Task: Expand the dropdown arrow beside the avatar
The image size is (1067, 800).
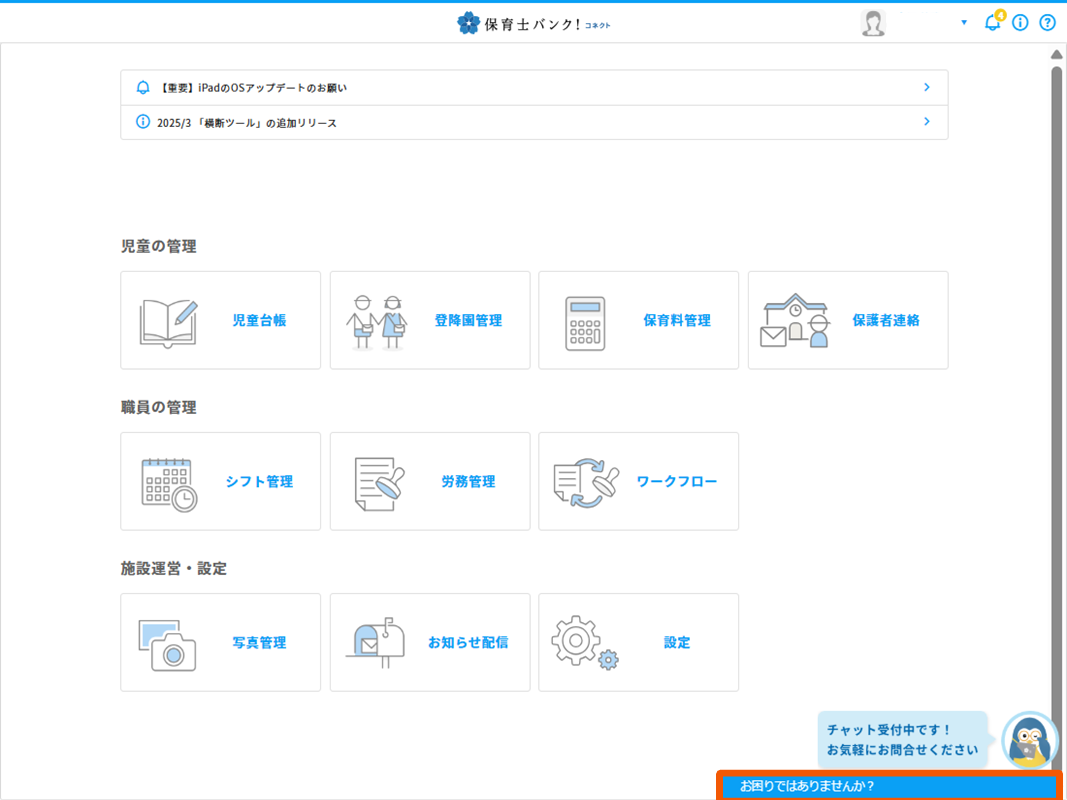Action: [962, 22]
